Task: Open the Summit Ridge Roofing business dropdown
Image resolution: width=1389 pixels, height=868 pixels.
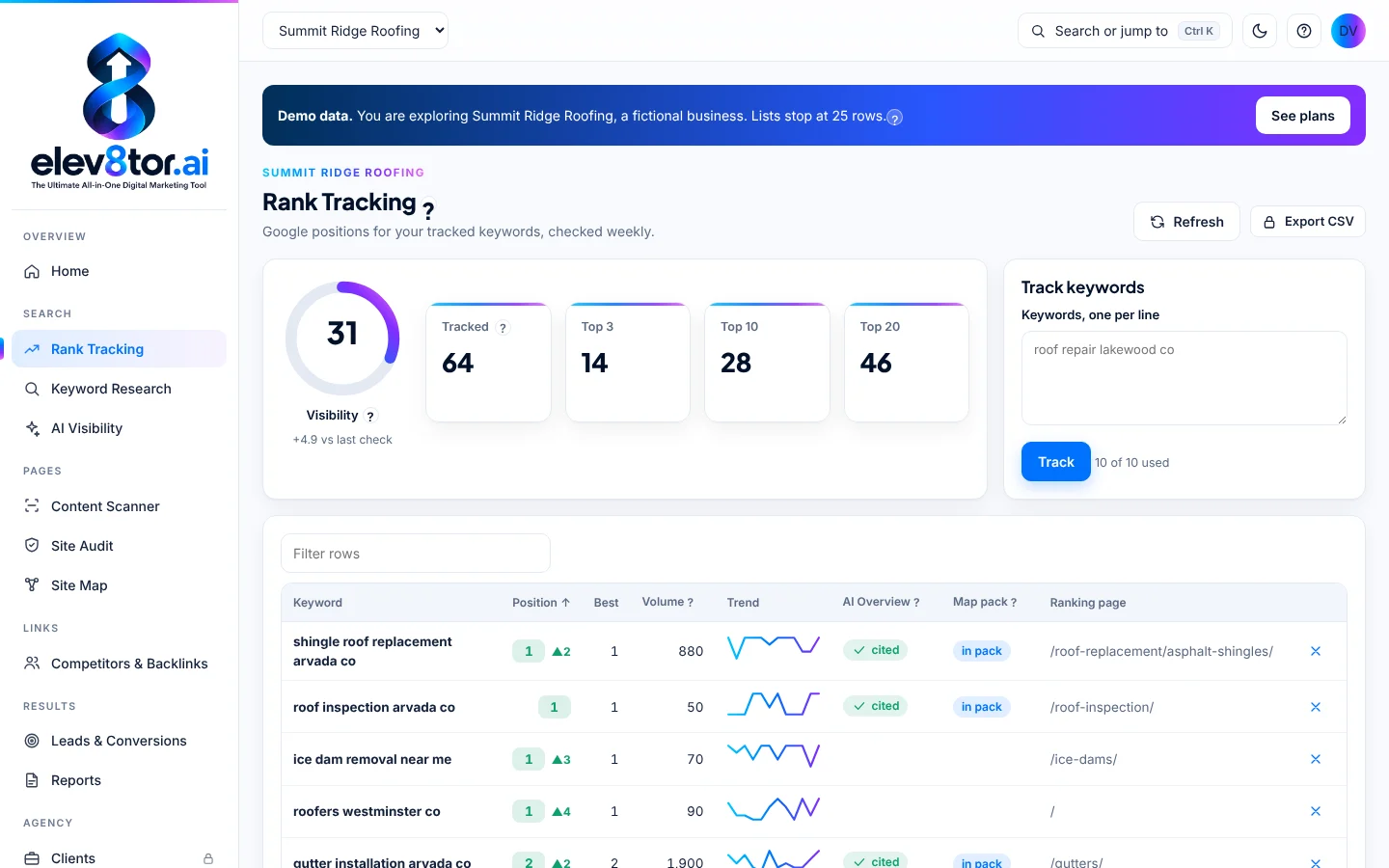Action: pyautogui.click(x=355, y=31)
